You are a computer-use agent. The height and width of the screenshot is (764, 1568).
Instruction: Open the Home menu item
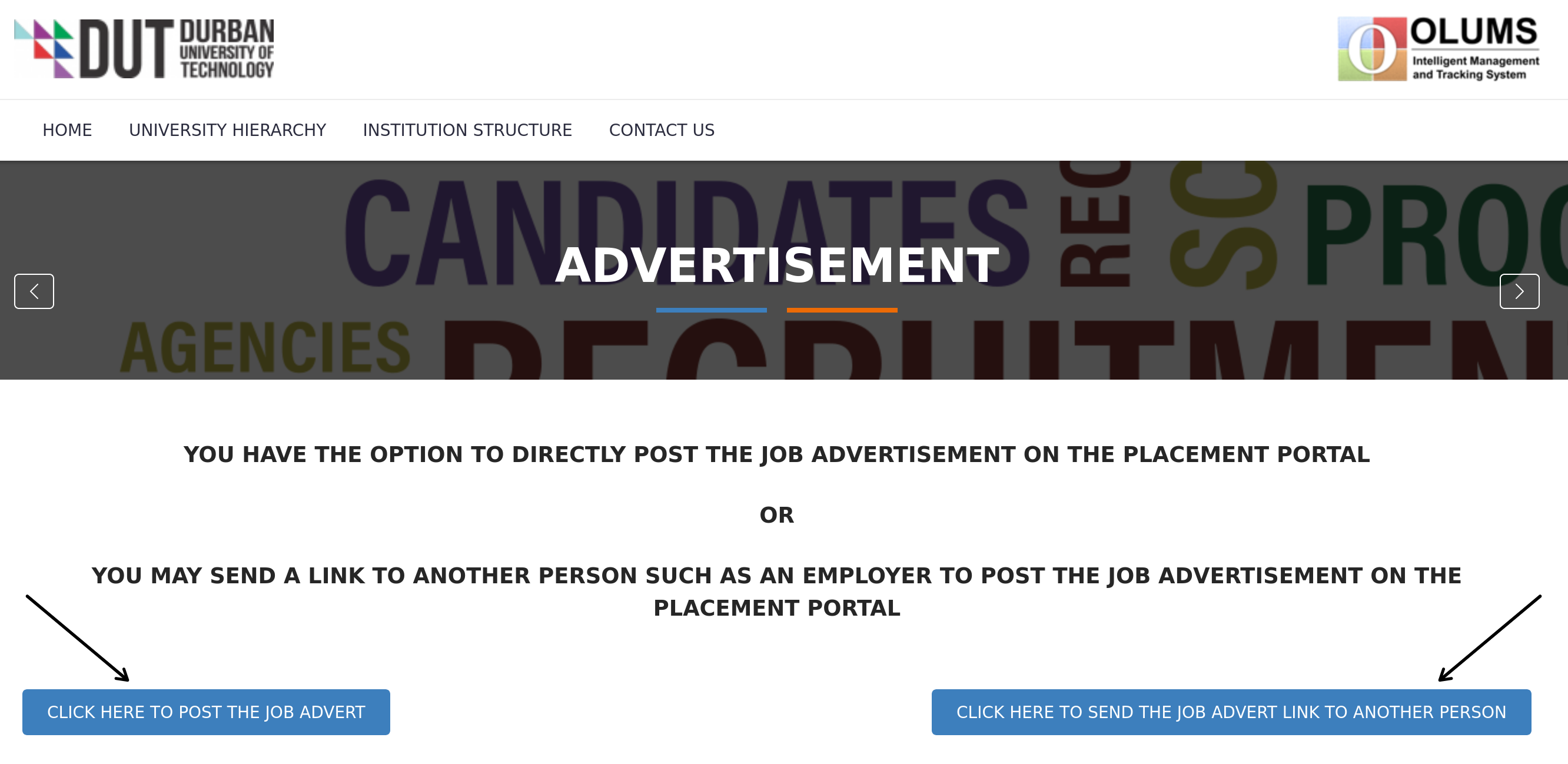[x=67, y=130]
